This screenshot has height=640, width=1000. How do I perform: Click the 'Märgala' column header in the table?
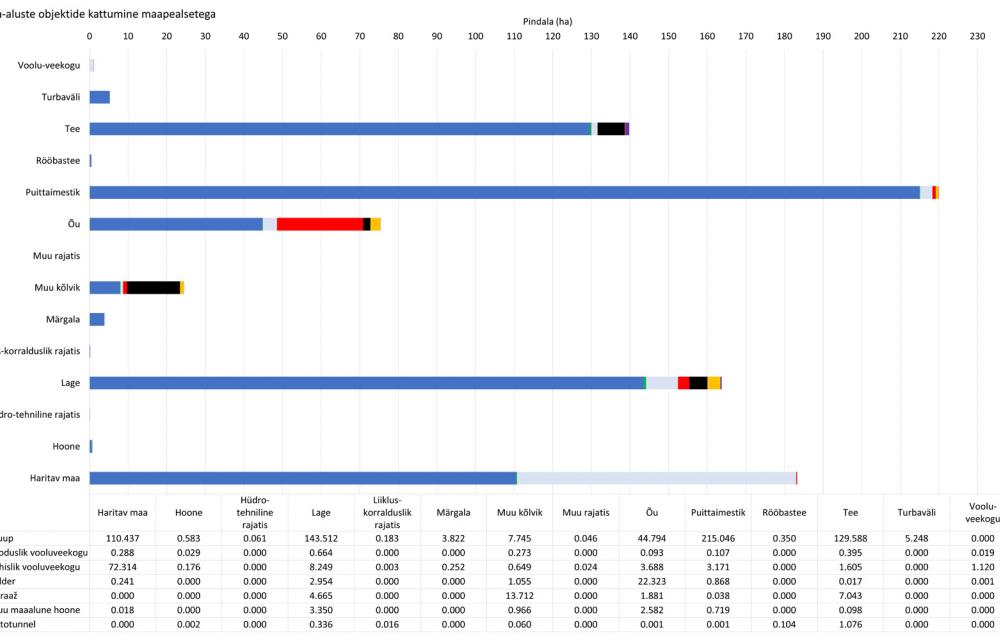[453, 513]
